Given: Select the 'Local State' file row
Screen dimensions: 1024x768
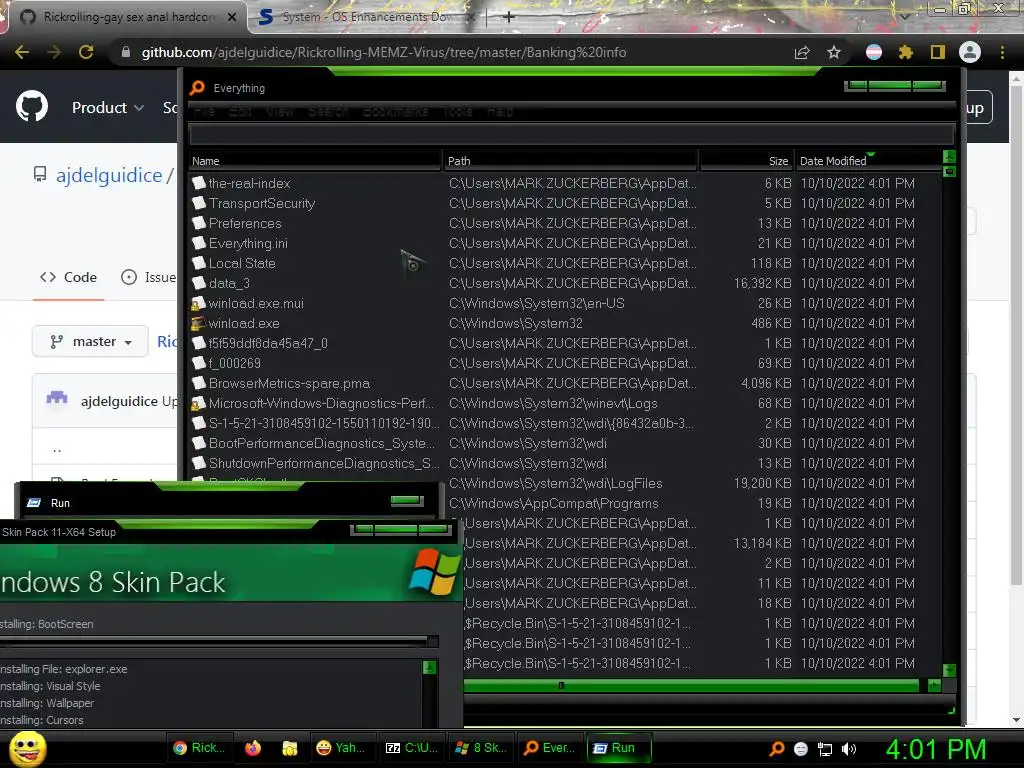Looking at the screenshot, I should pos(565,263).
